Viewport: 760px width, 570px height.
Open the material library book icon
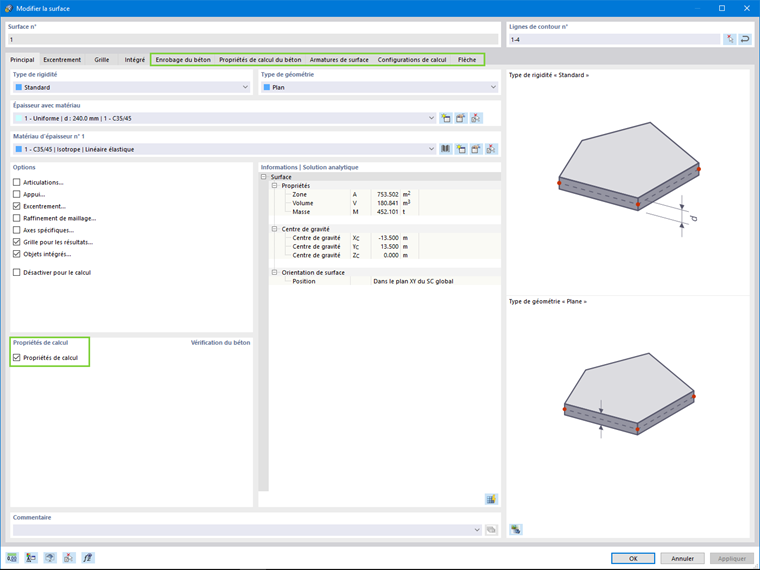[445, 149]
